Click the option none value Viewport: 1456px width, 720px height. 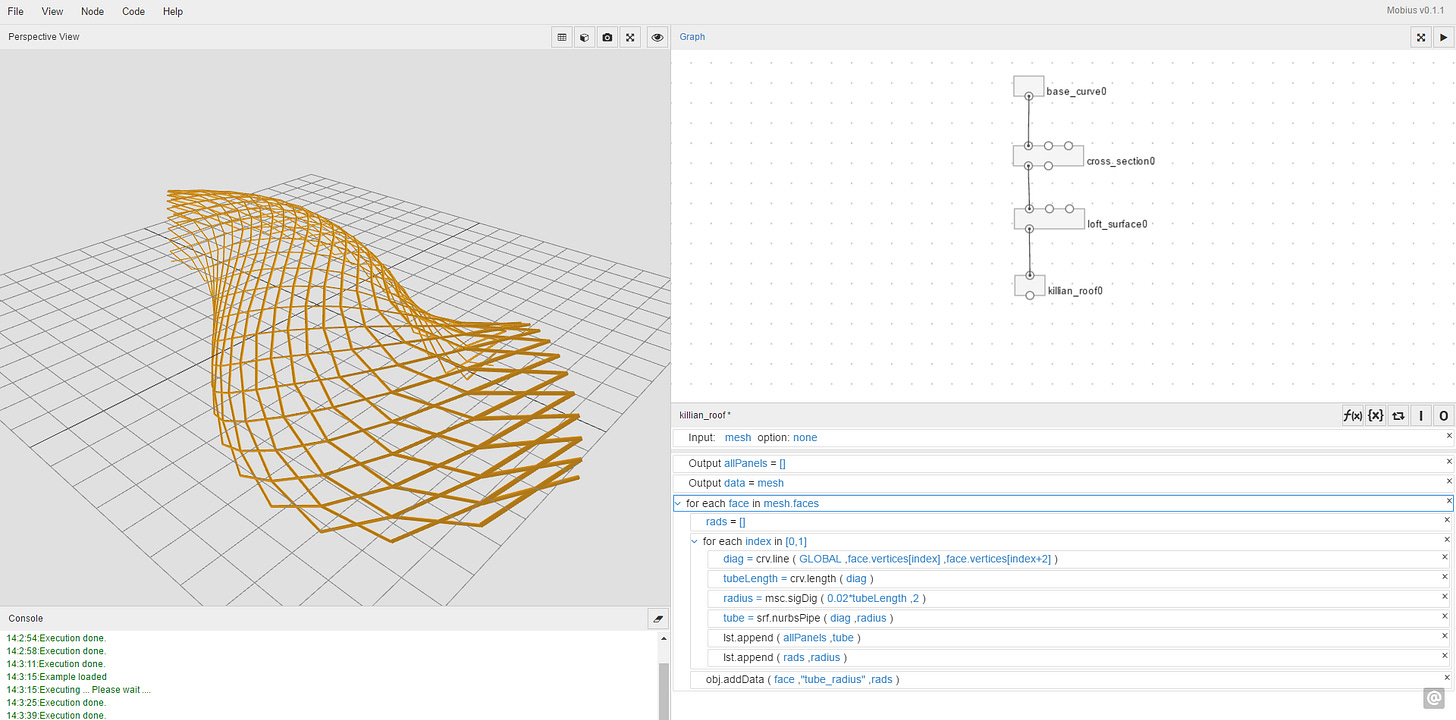point(805,438)
